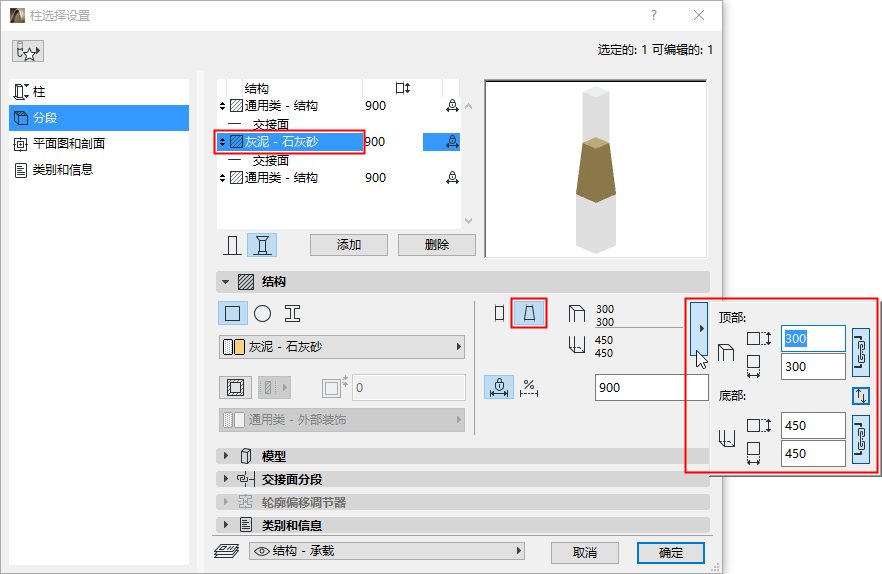Screen dimensions: 882x574
Task: Toggle height lock icon of last segment row
Action: pyautogui.click(x=452, y=178)
